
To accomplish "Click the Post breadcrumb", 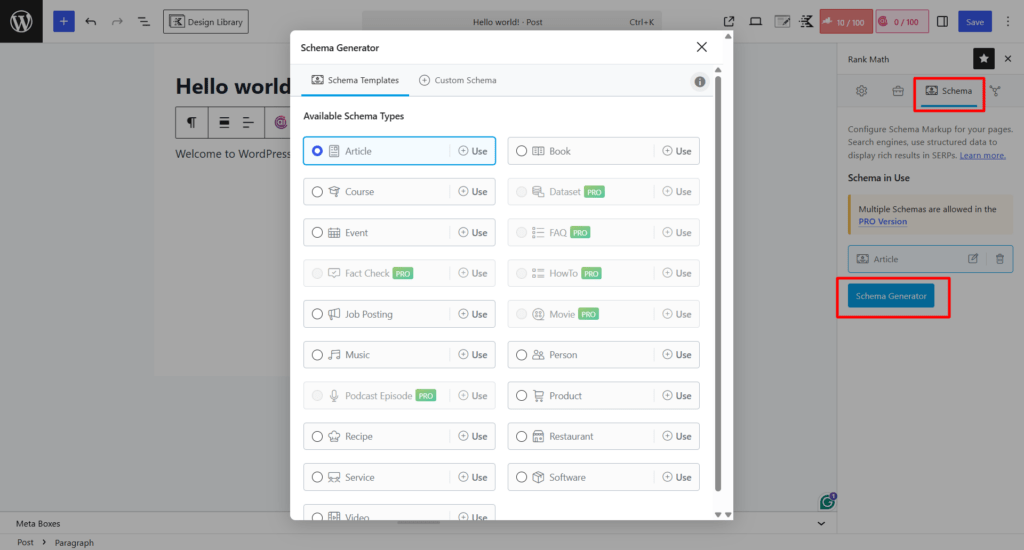I will pos(25,542).
